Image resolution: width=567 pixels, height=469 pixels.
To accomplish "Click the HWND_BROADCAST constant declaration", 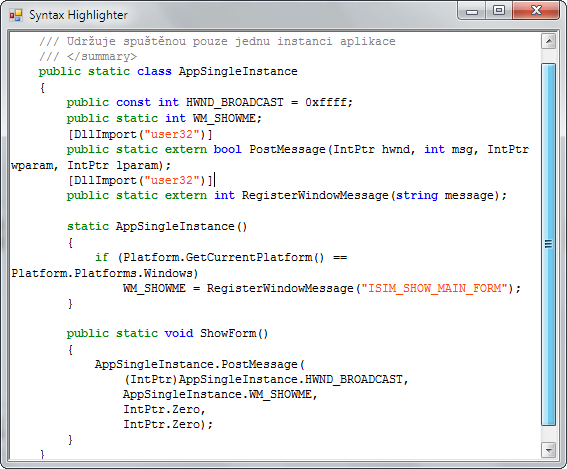I will coord(235,102).
